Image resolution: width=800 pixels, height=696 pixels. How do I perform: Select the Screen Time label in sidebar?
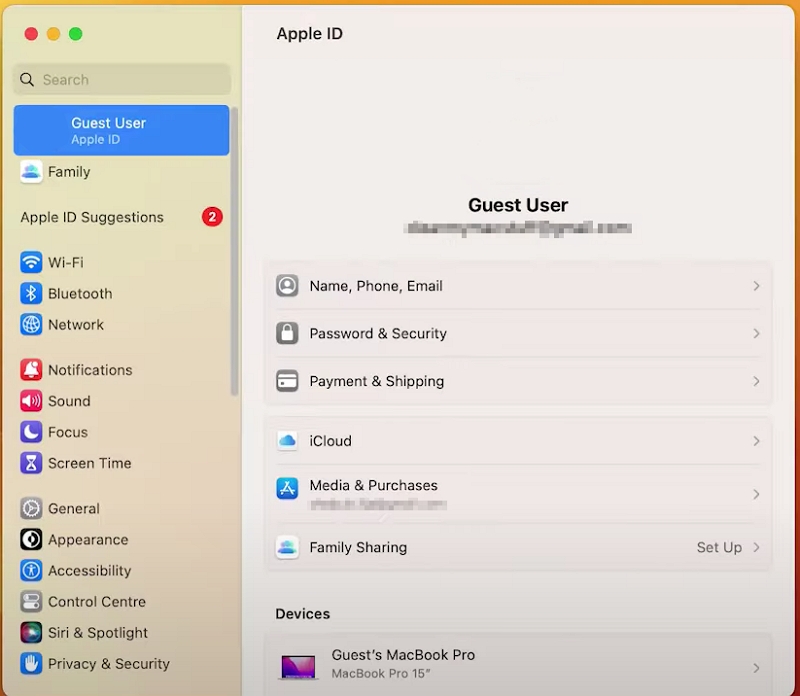pos(90,463)
